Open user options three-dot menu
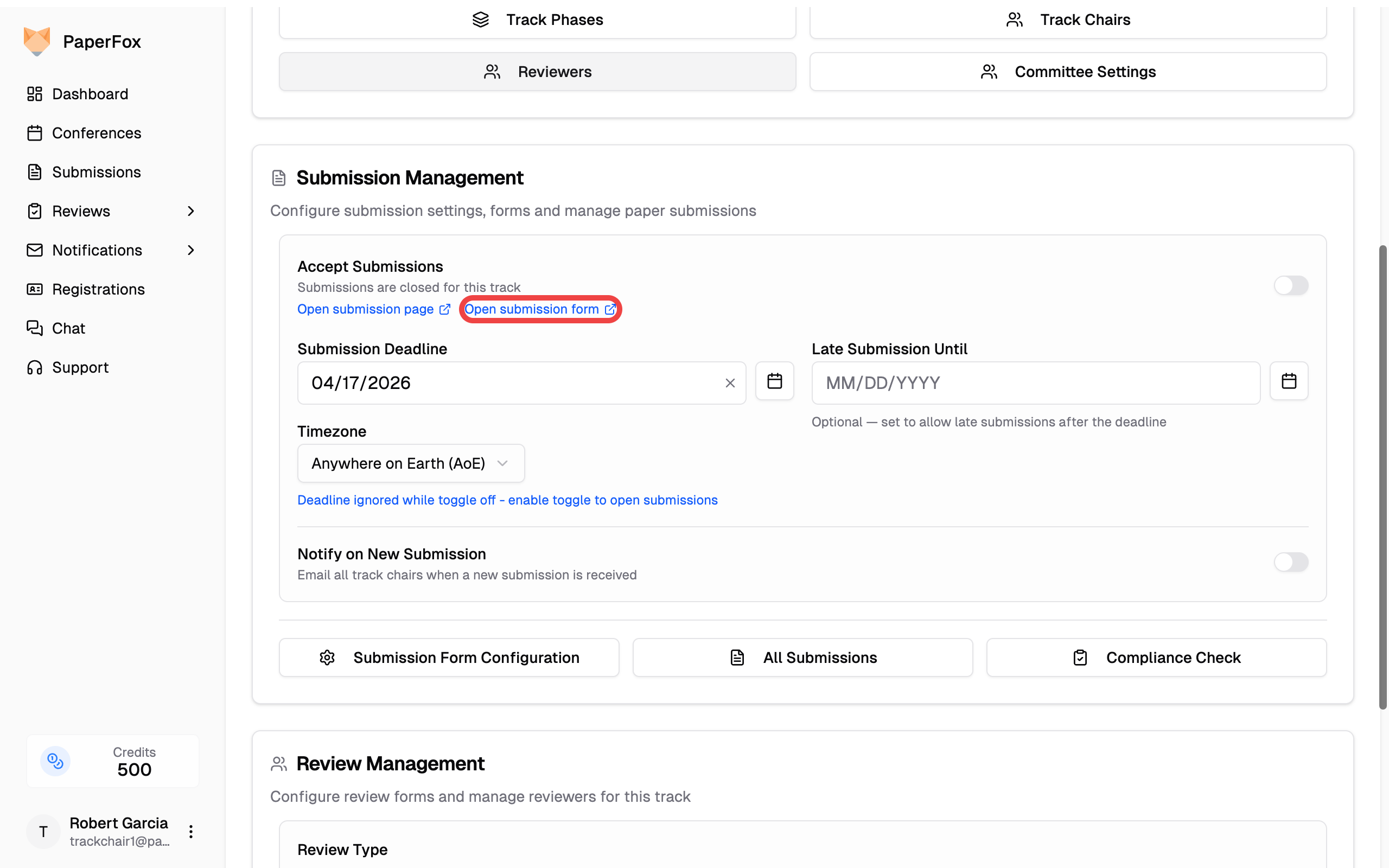 (190, 831)
